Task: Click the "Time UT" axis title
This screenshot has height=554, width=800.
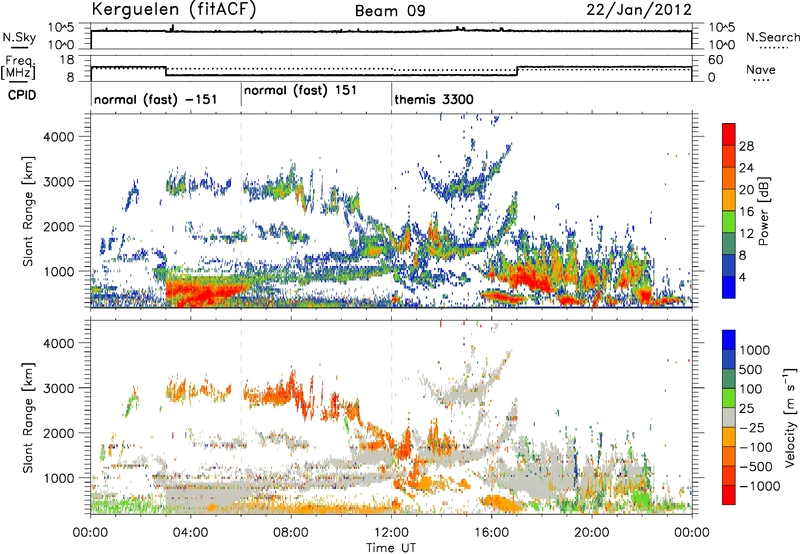Action: point(391,548)
